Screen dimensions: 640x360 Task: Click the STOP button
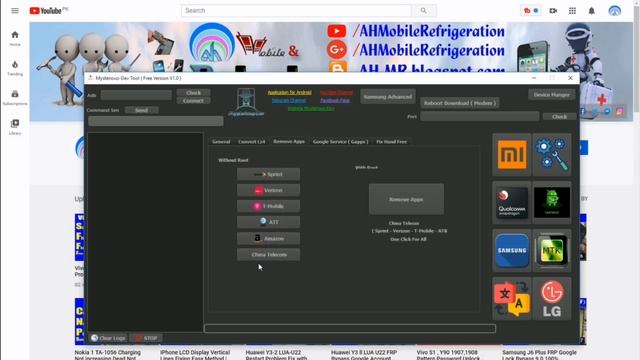pyautogui.click(x=146, y=338)
